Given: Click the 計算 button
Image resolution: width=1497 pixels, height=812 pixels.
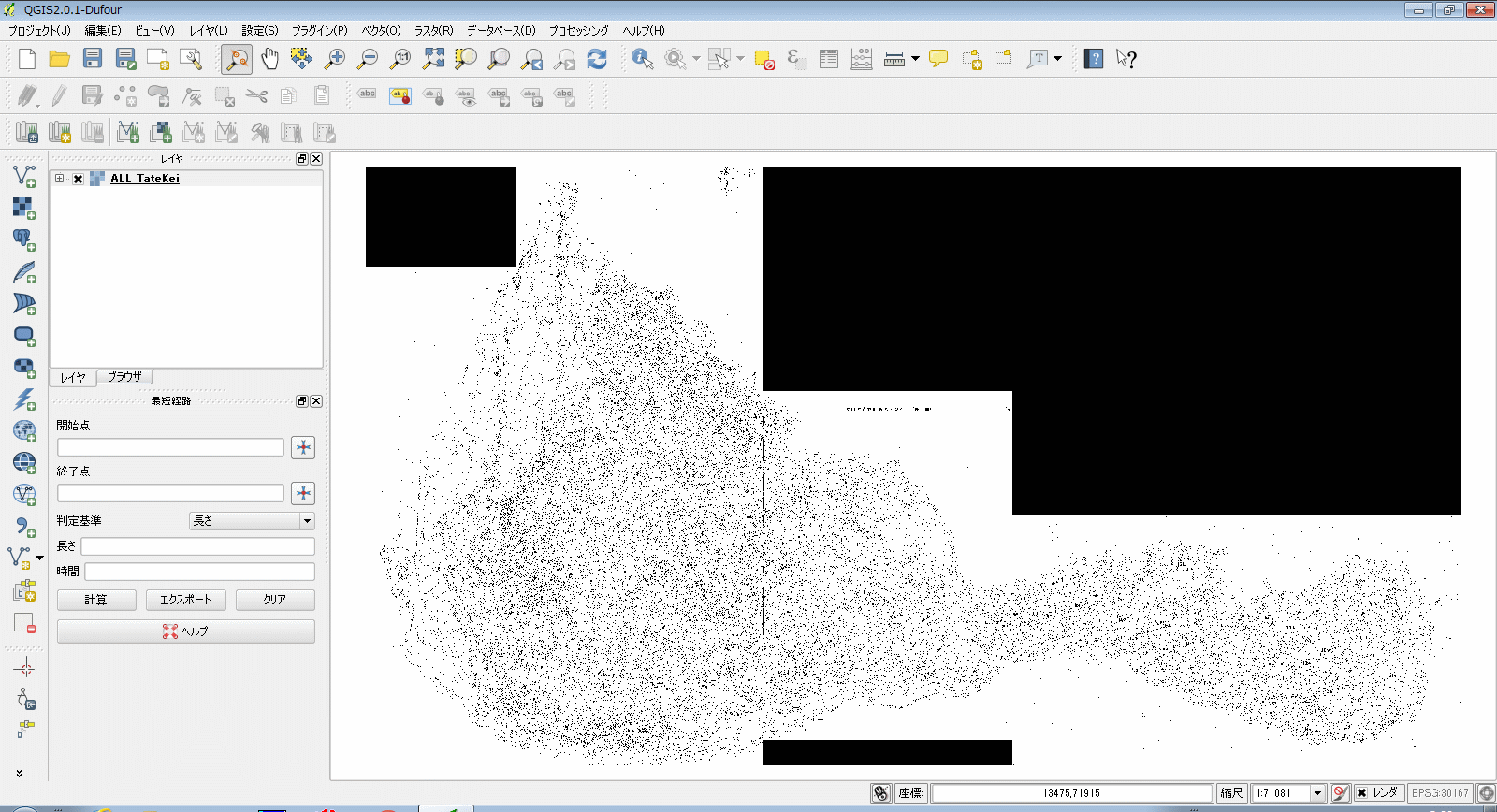Looking at the screenshot, I should 96,600.
